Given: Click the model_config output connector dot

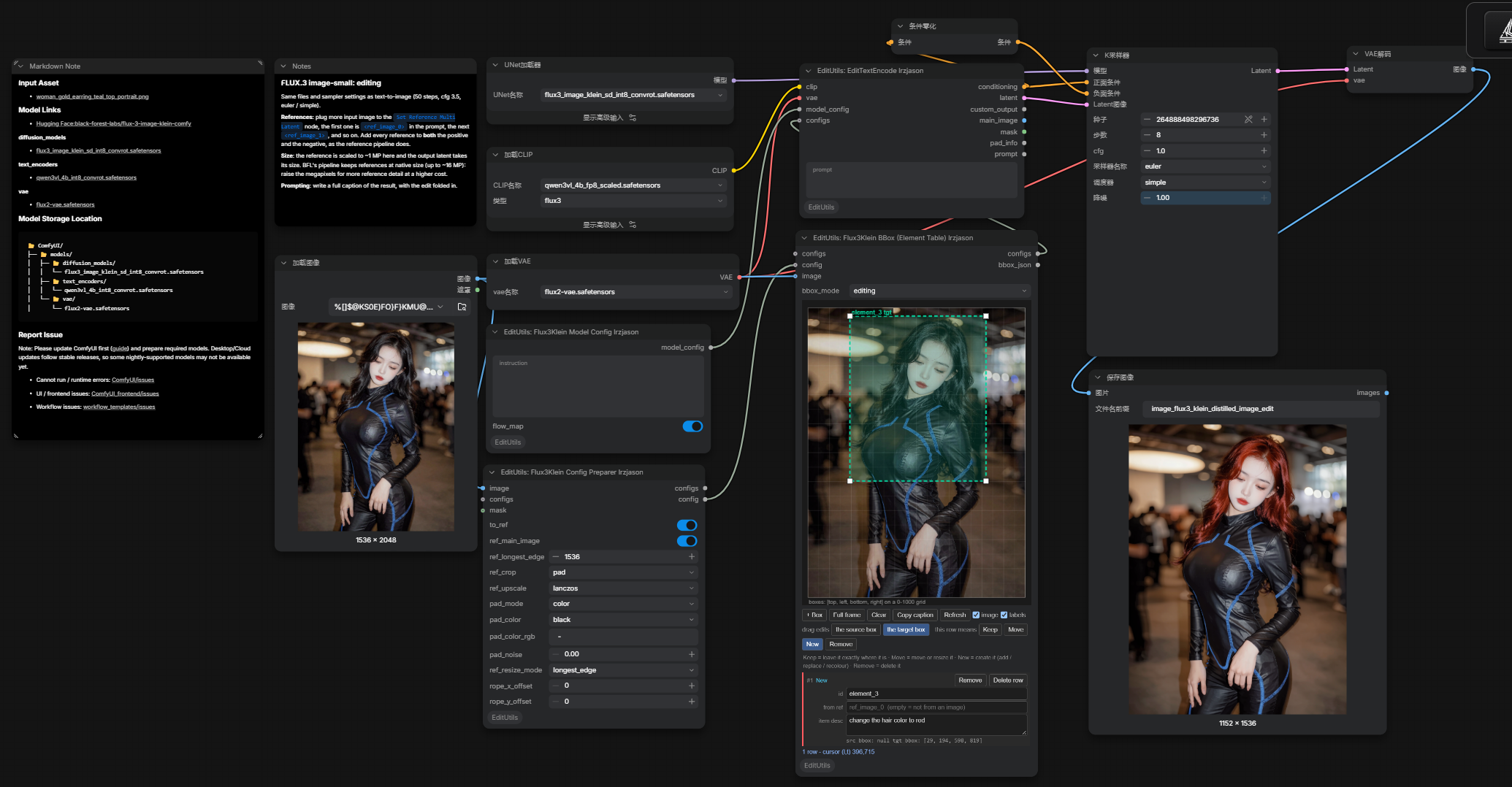Looking at the screenshot, I should point(711,348).
